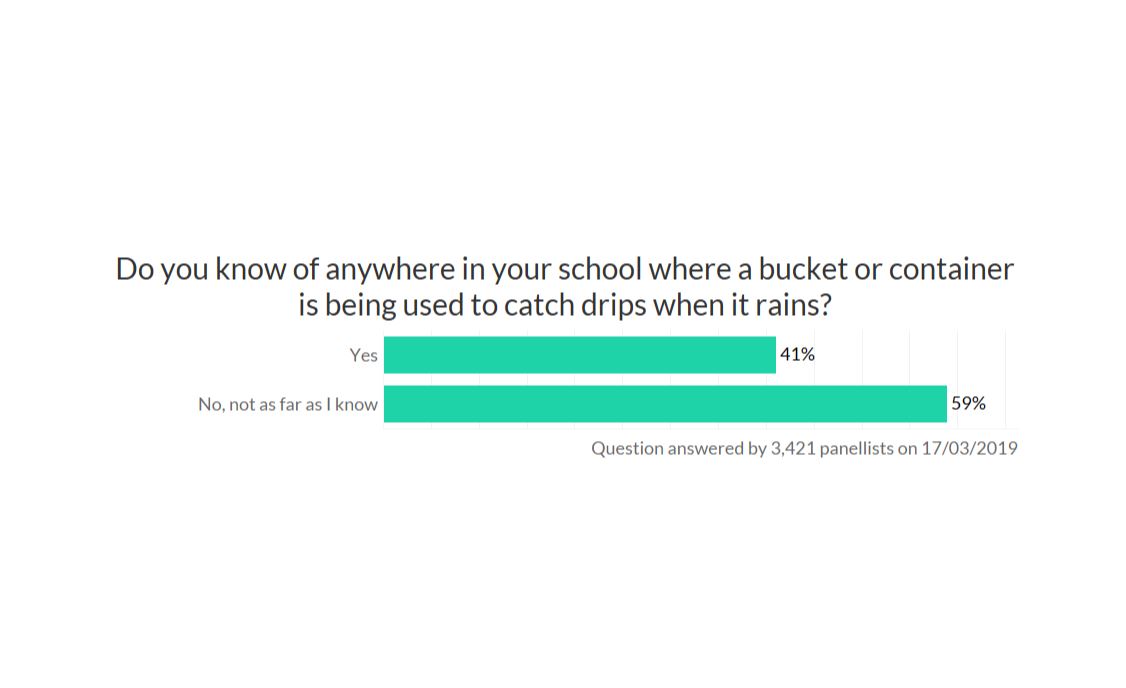This screenshot has height=688, width=1126.
Task: Select the "No, not as far as I know" label
Action: (288, 404)
